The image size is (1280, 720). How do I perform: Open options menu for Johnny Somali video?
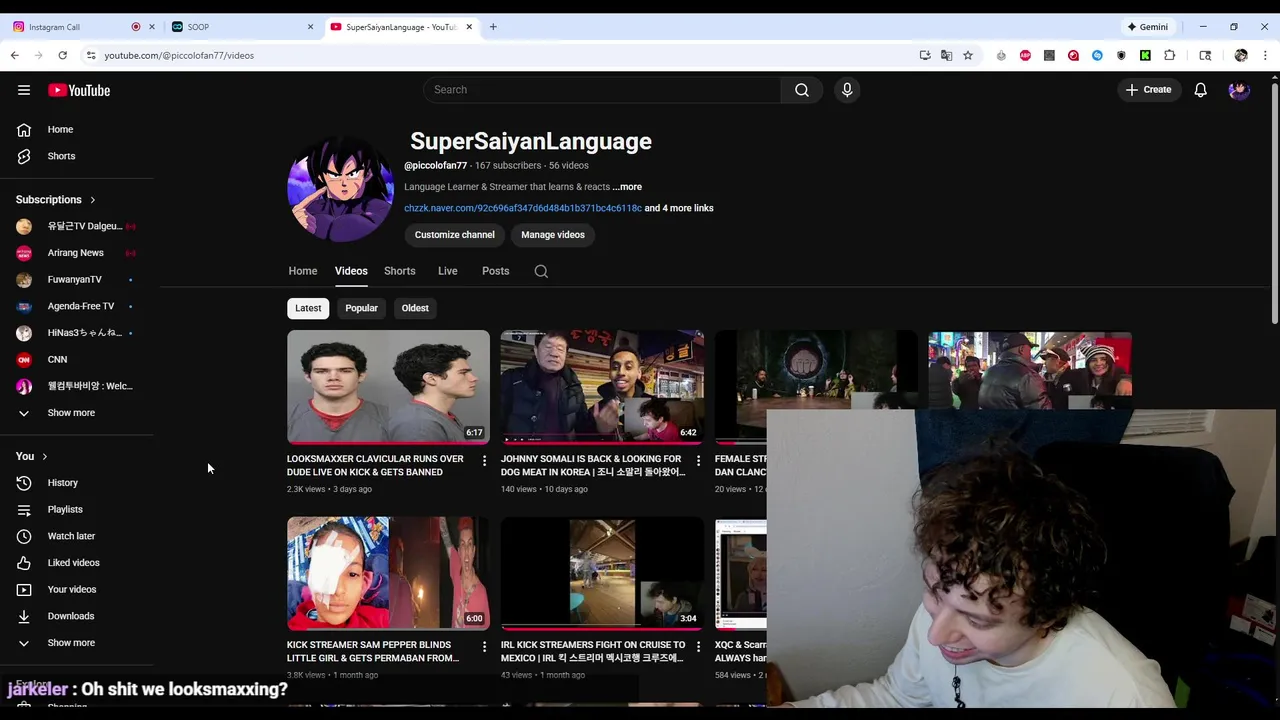[698, 461]
